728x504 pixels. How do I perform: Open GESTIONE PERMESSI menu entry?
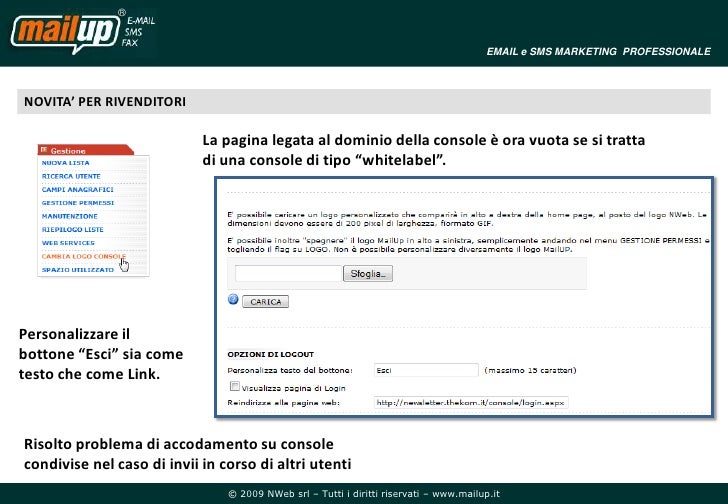coord(78,203)
